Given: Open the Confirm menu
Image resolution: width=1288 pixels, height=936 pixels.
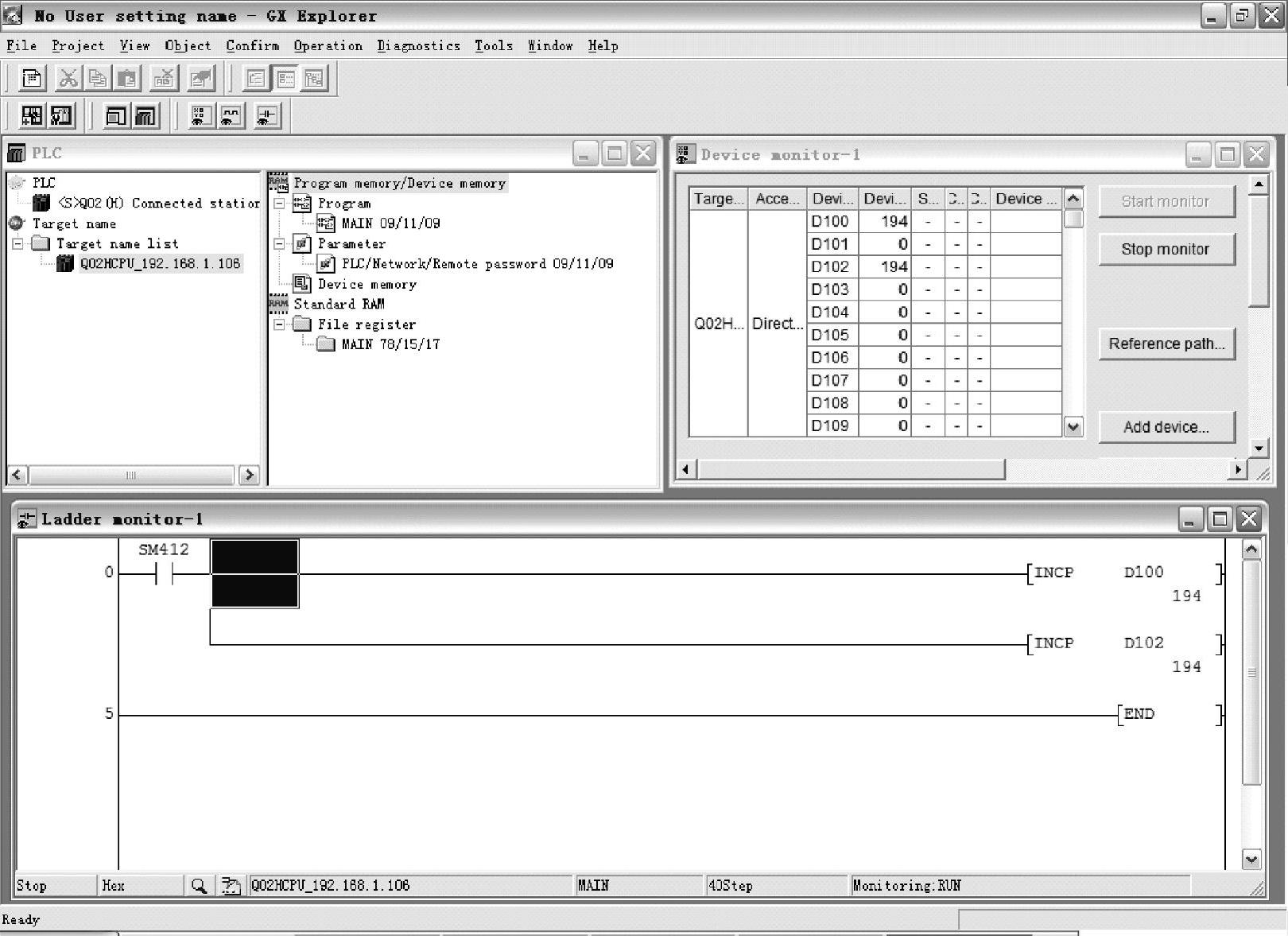Looking at the screenshot, I should [253, 45].
